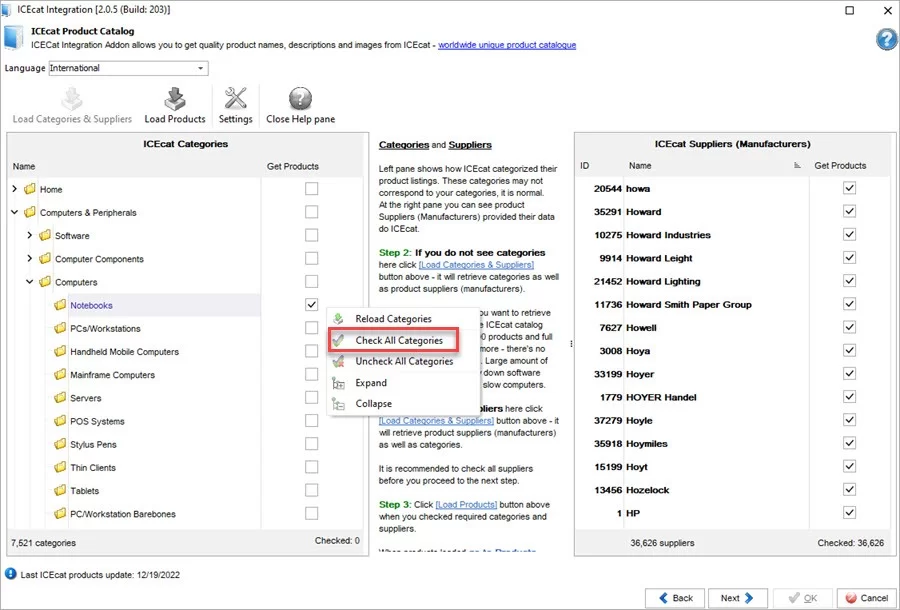Click the Next button

click(737, 598)
